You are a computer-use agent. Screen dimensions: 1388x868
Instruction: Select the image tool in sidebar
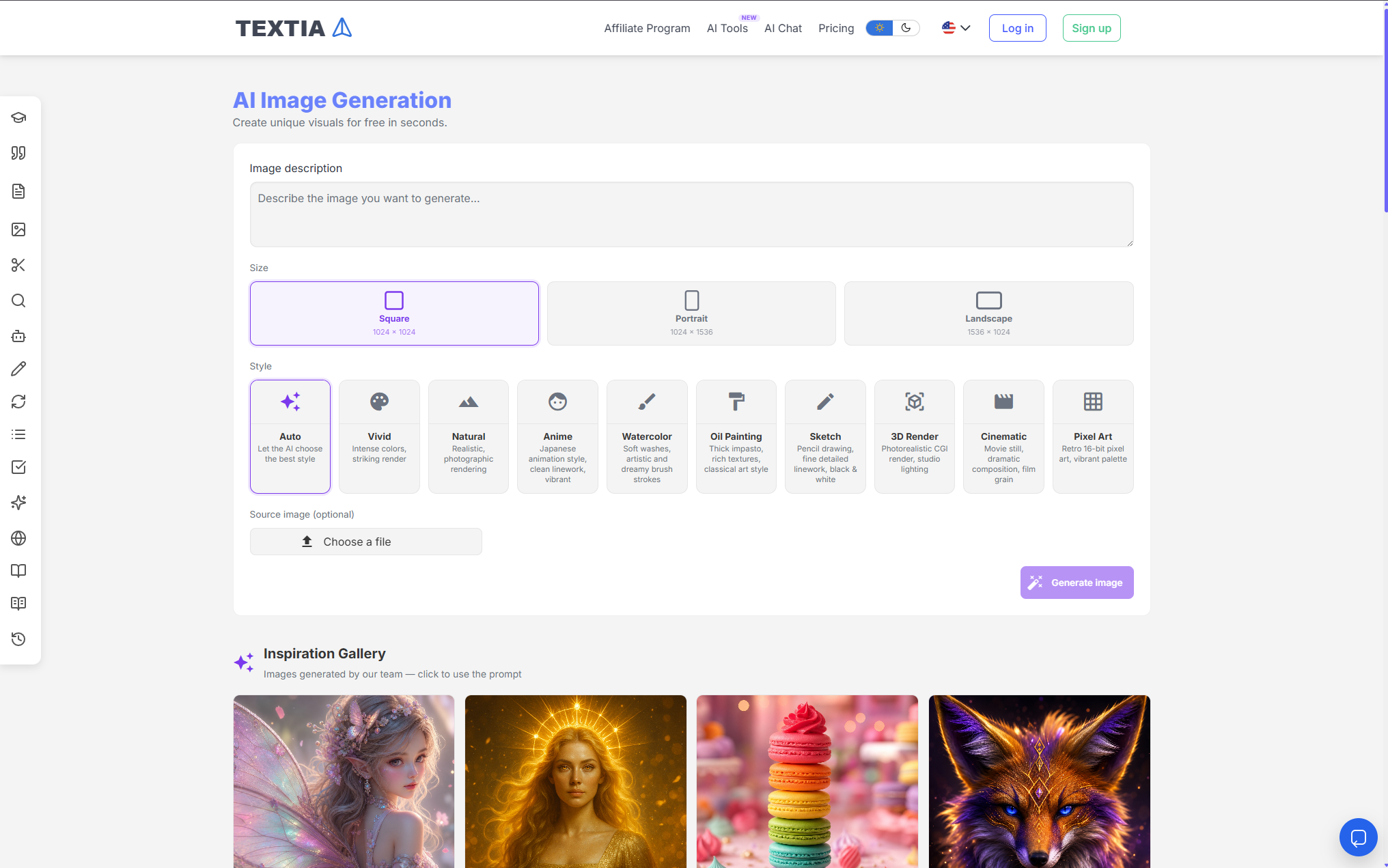(18, 229)
